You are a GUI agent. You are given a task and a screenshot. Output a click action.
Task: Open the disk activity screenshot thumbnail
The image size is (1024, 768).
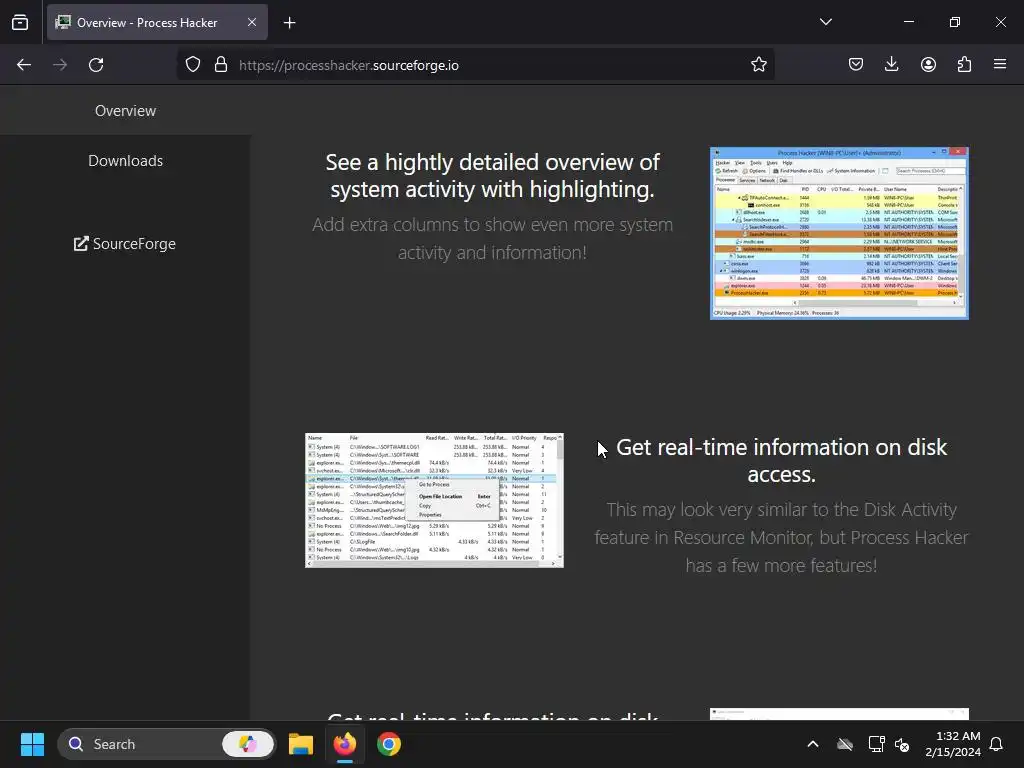pyautogui.click(x=434, y=500)
